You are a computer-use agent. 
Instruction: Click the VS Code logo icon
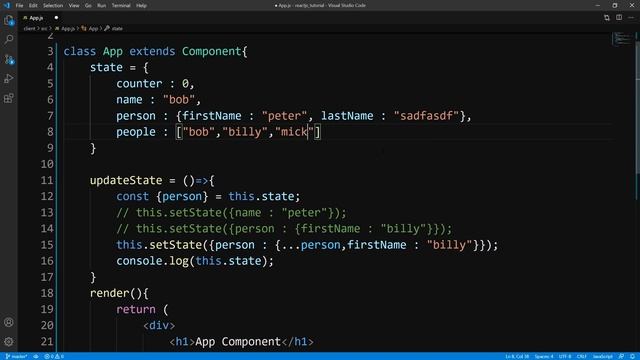[x=7, y=5]
